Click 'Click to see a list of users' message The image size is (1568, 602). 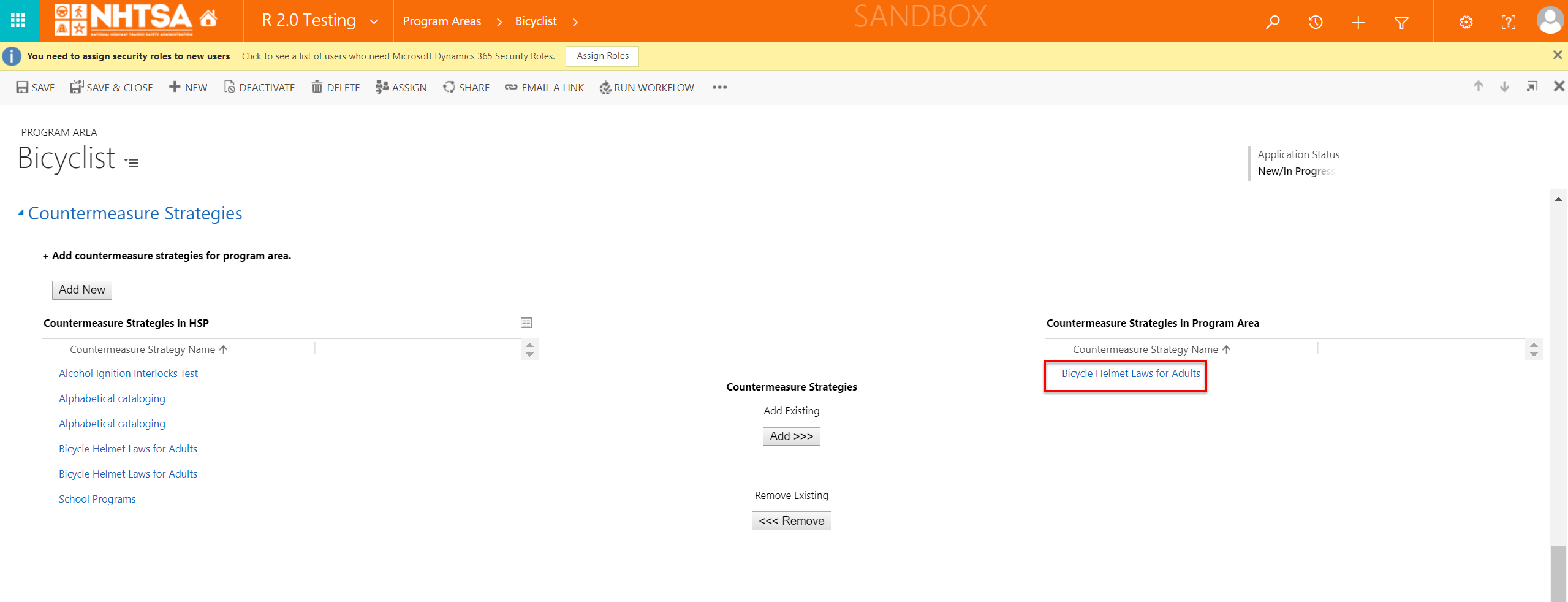coord(398,56)
